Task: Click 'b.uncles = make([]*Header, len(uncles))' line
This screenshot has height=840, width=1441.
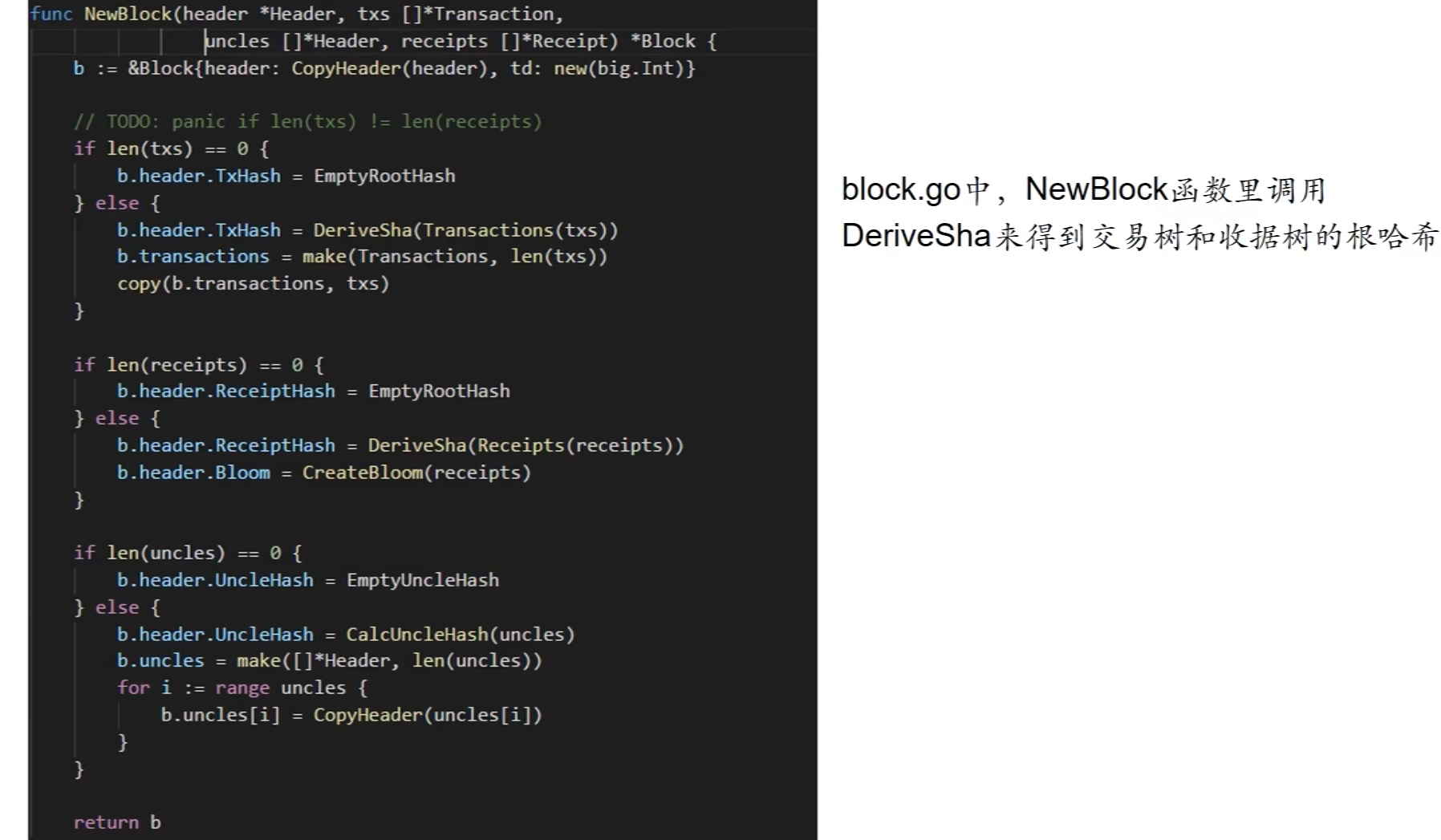Action: (330, 661)
